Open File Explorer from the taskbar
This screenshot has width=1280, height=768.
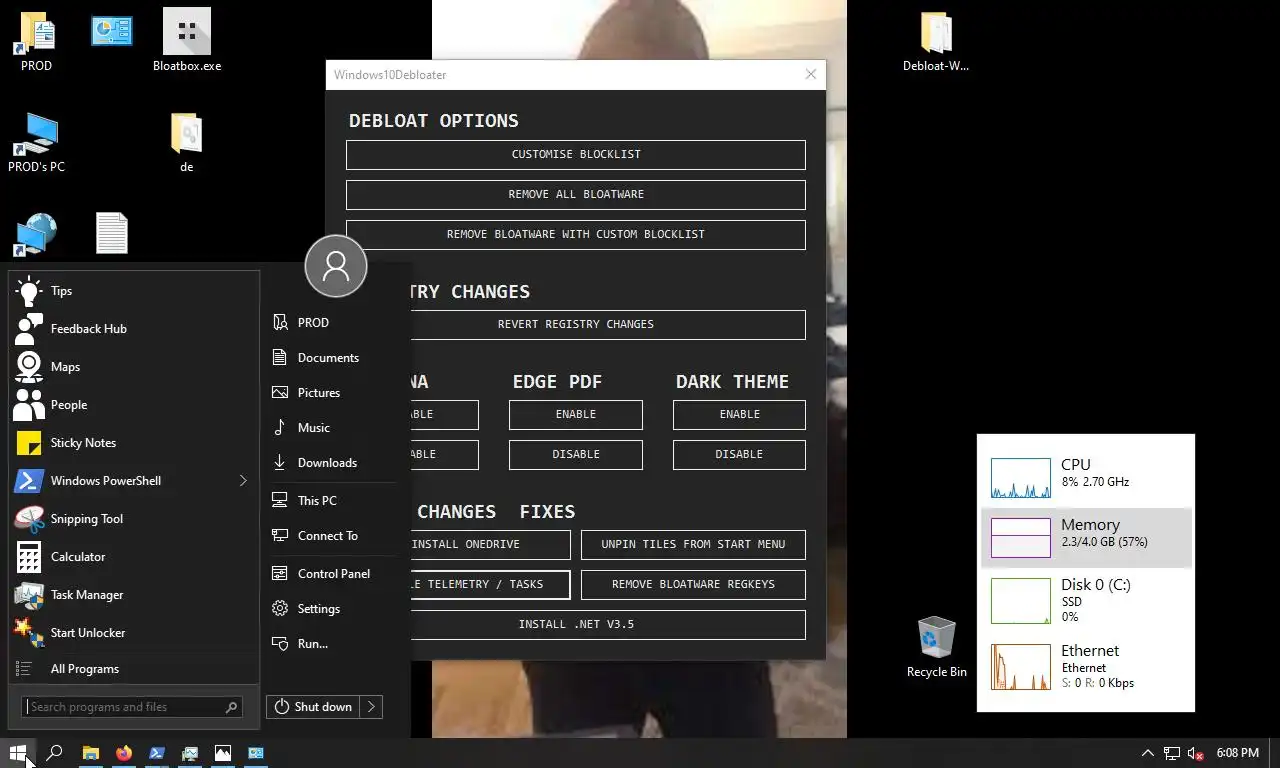[90, 753]
